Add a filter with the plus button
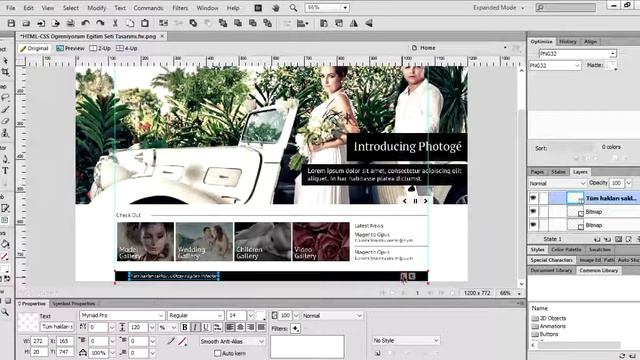Image resolution: width=640 pixels, height=360 pixels. (x=295, y=329)
